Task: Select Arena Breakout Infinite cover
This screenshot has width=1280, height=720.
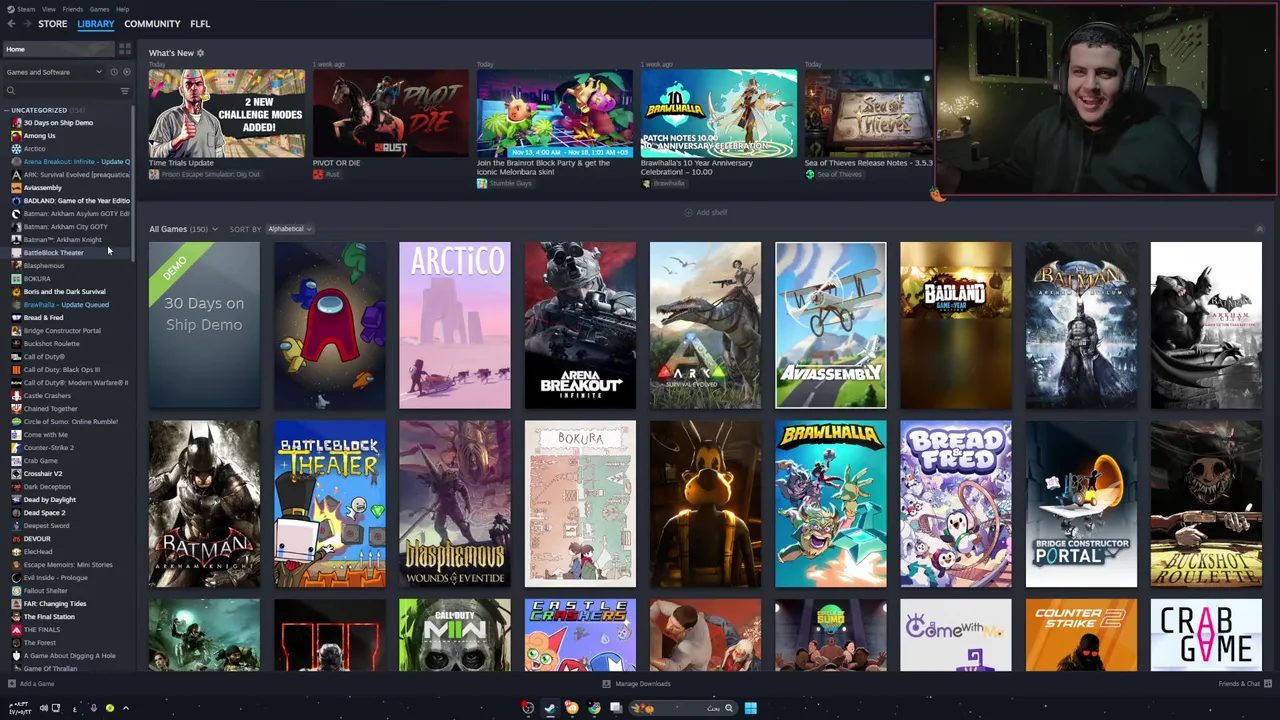Action: [x=580, y=325]
